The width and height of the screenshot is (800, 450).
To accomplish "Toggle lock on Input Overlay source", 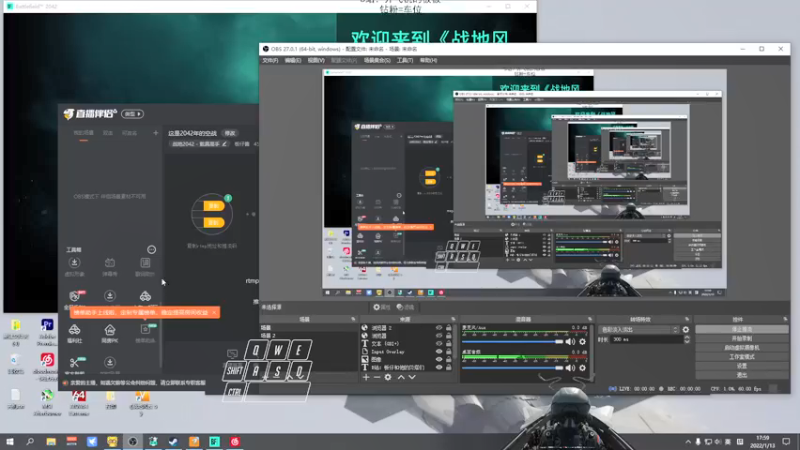I will coord(448,352).
